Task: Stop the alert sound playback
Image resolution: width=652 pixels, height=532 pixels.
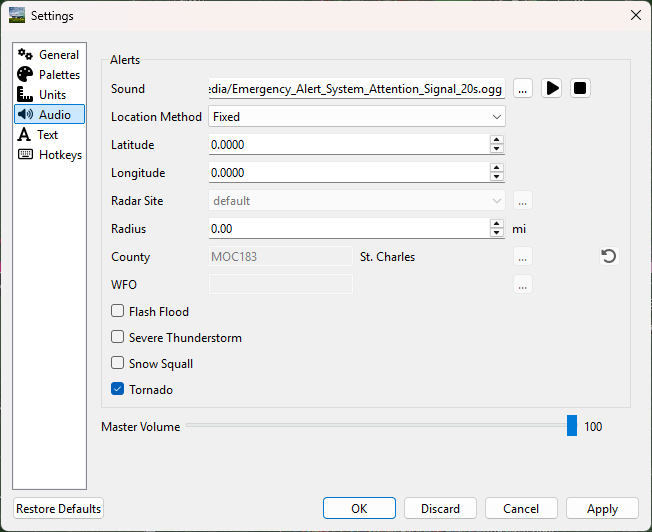Action: pyautogui.click(x=580, y=88)
